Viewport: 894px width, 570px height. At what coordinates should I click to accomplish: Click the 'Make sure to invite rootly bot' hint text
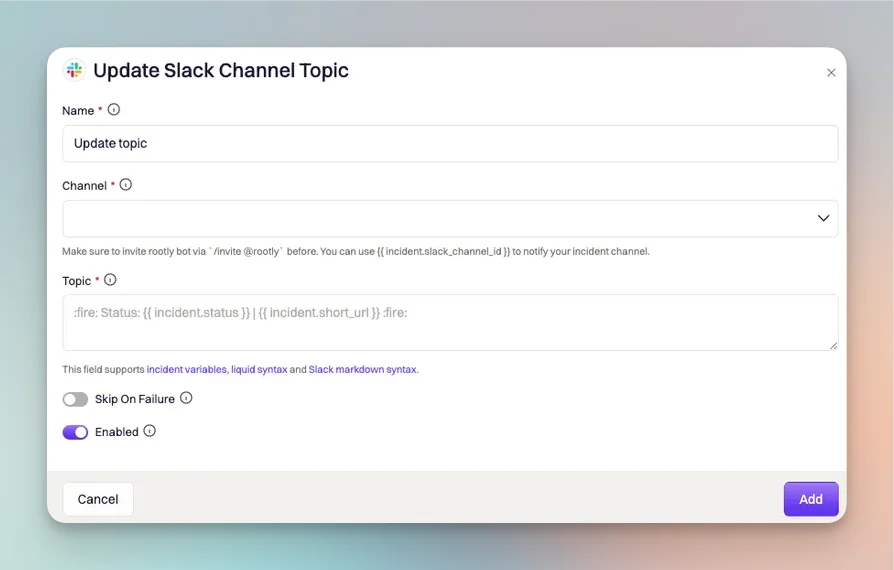[x=356, y=251]
